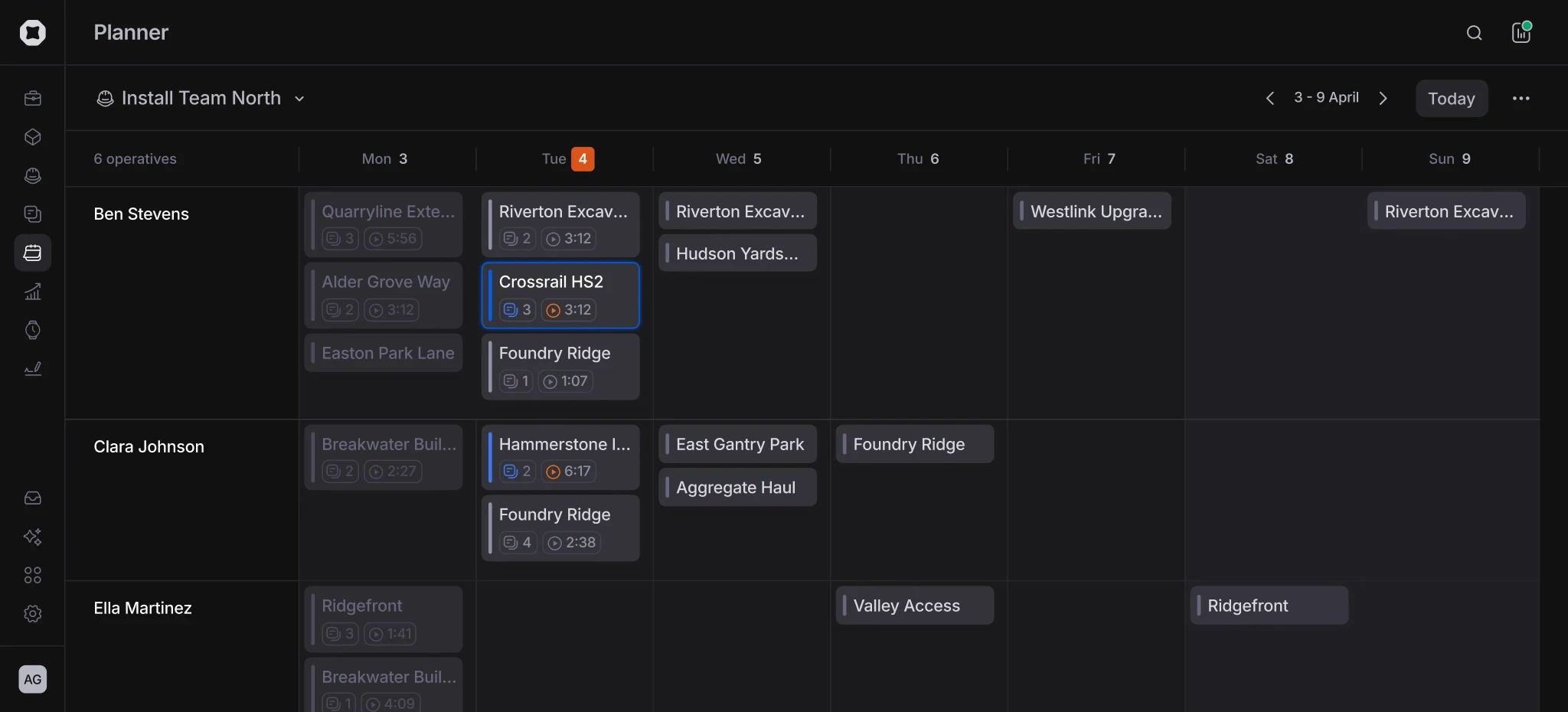Open the Planner calendar icon in sidebar
This screenshot has width=1568, height=712.
point(32,253)
